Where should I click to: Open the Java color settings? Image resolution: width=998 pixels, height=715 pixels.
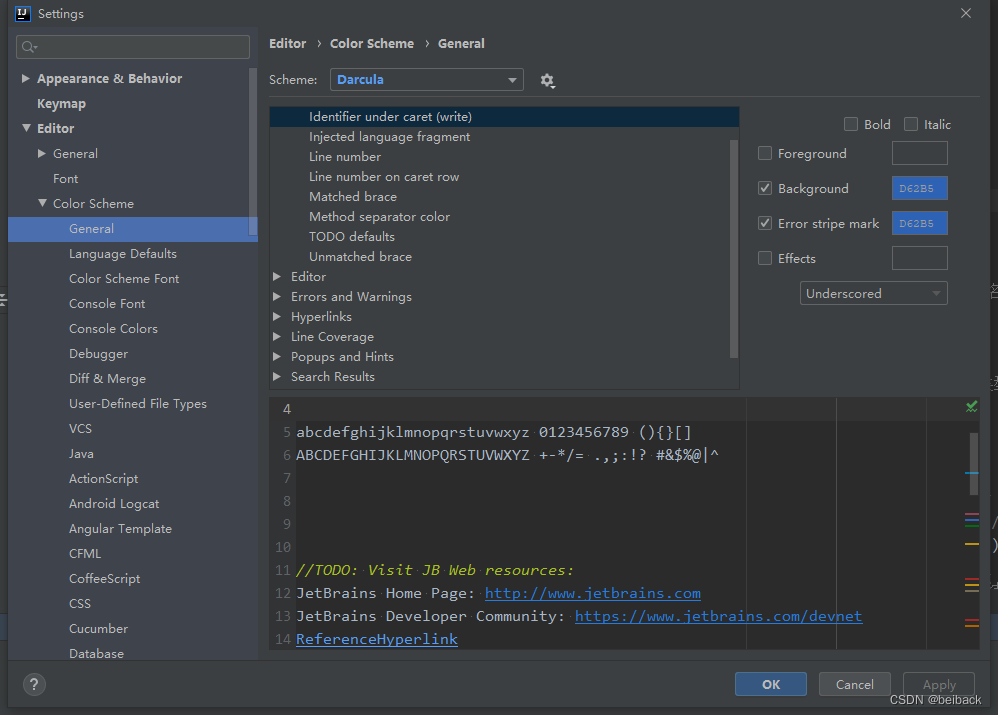tap(81, 454)
